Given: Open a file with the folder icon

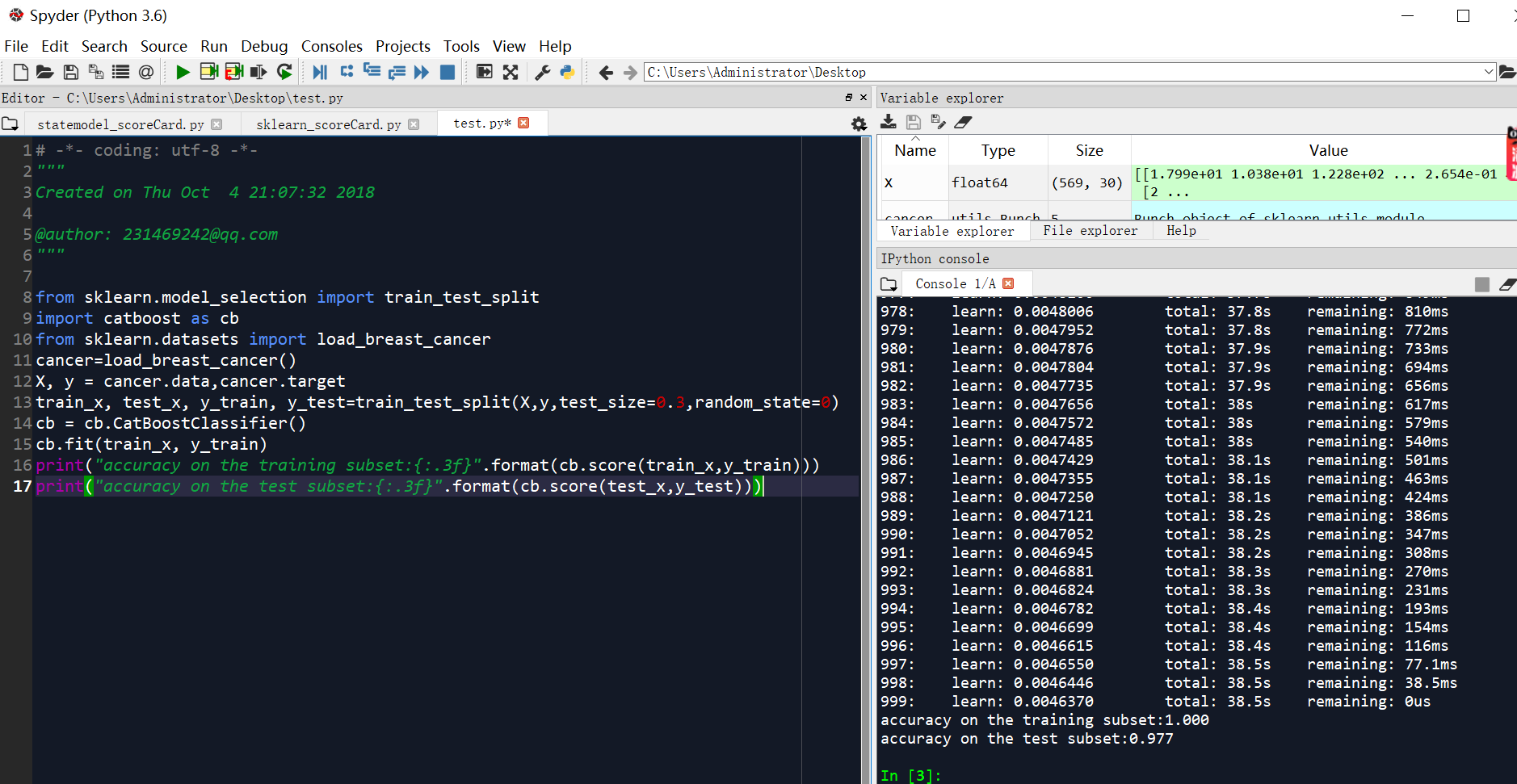Looking at the screenshot, I should coord(45,73).
